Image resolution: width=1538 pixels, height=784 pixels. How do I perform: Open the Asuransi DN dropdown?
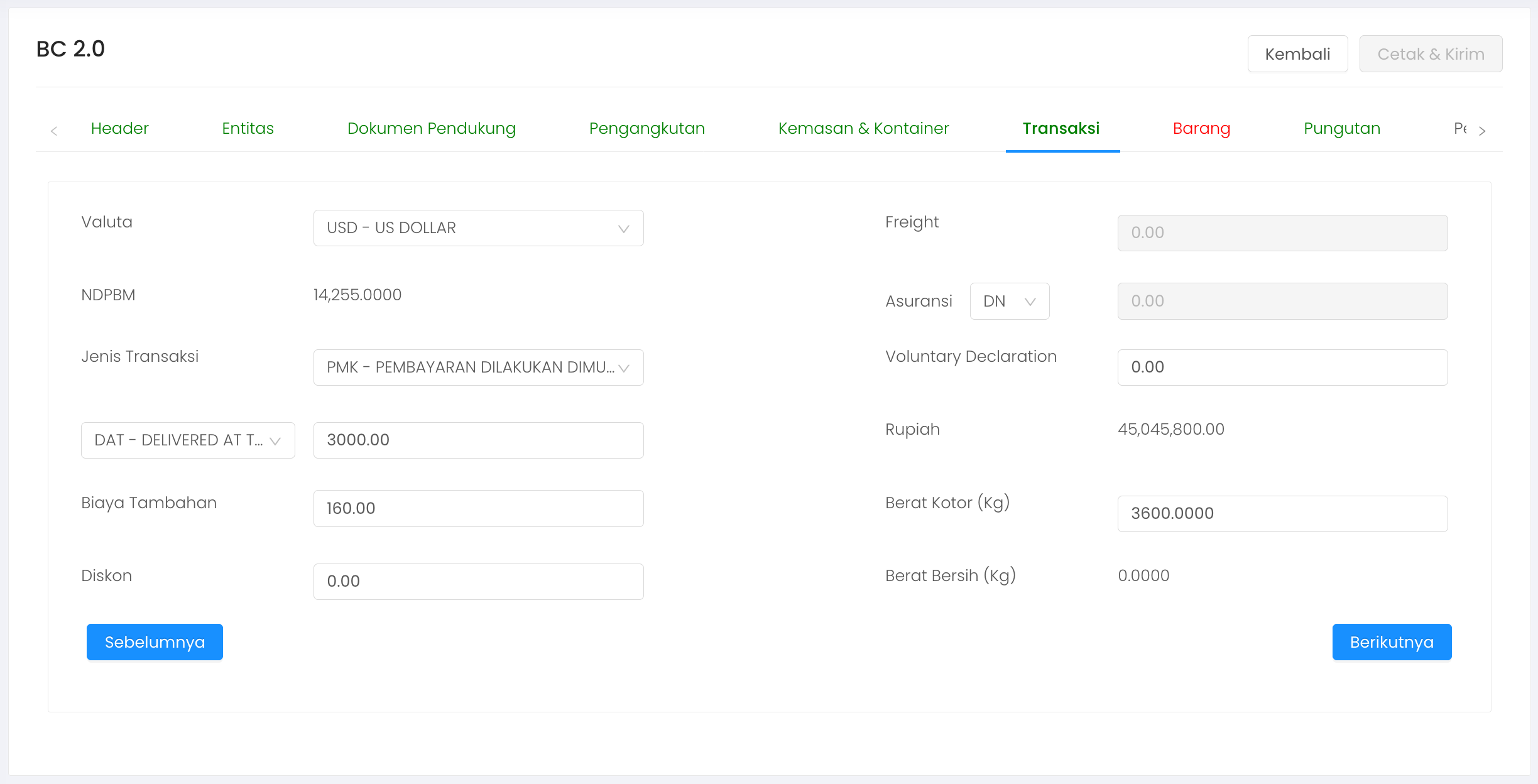[1009, 302]
